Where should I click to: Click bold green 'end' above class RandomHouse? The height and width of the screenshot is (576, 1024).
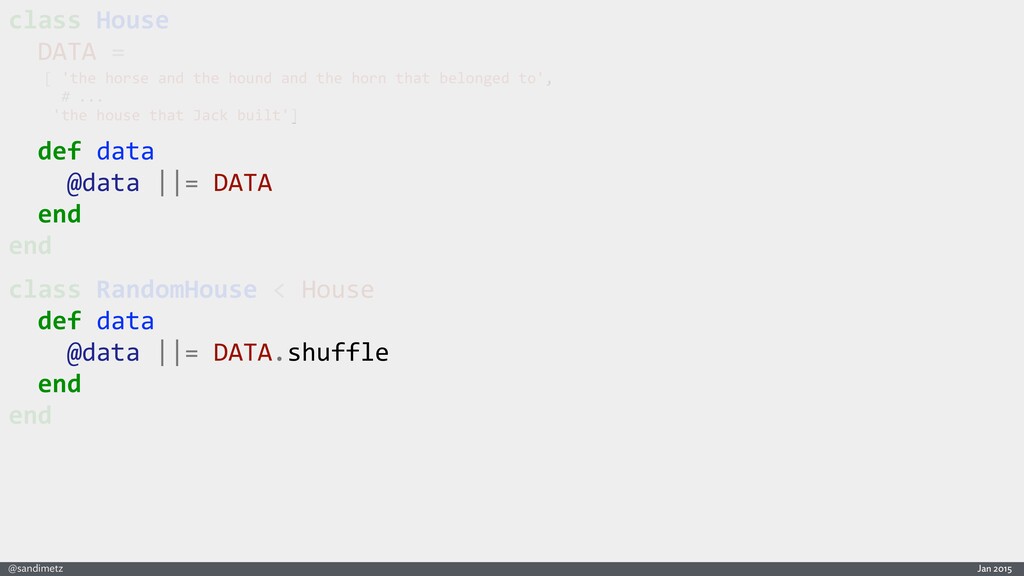59,215
